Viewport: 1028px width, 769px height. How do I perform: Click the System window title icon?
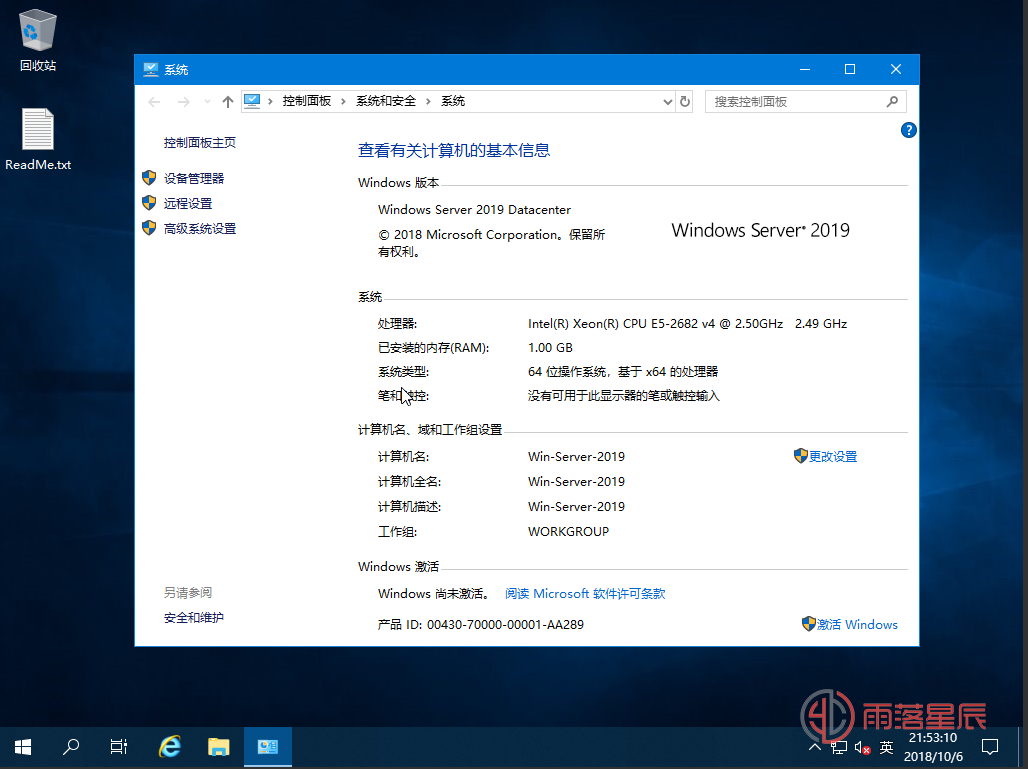(151, 69)
